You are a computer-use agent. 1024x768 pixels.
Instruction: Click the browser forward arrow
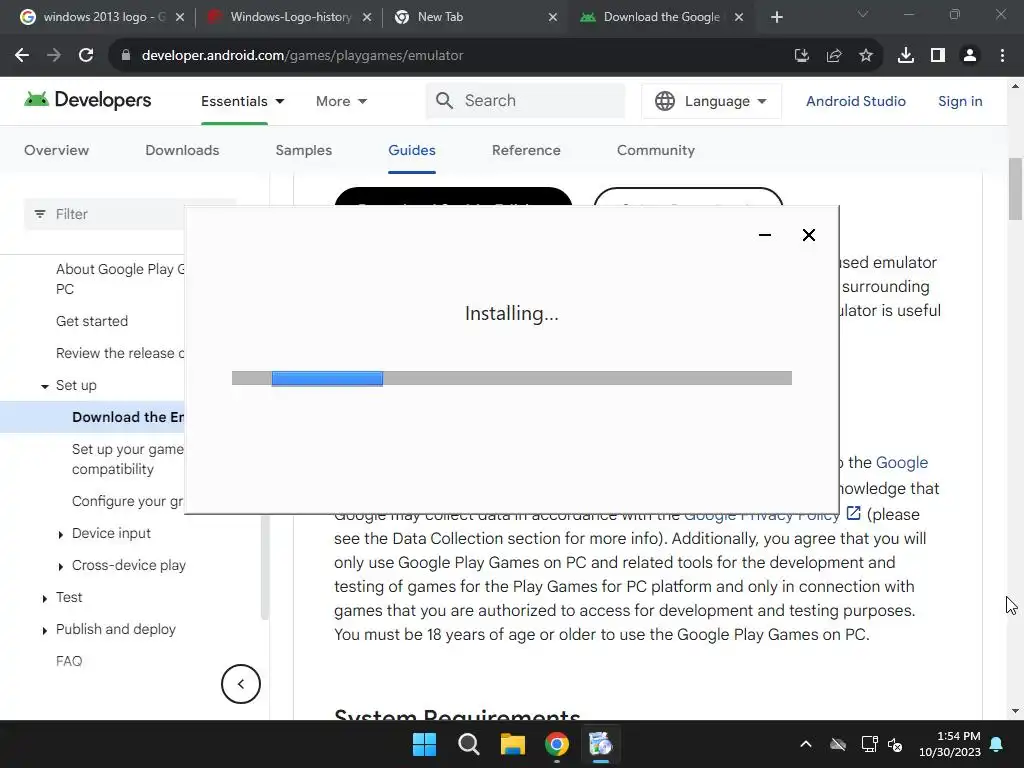[x=54, y=56]
